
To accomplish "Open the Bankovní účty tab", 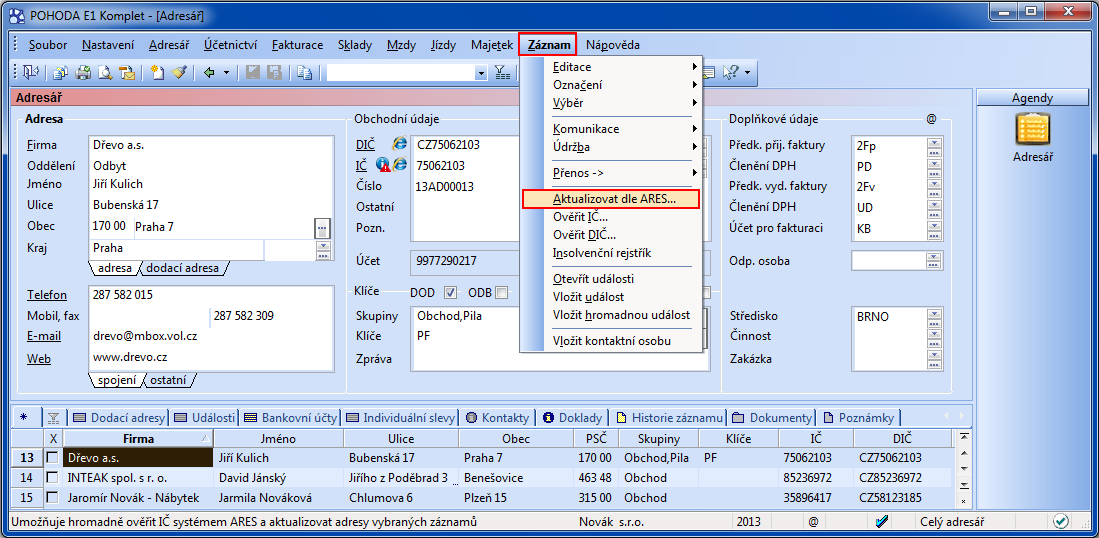I will point(292,418).
